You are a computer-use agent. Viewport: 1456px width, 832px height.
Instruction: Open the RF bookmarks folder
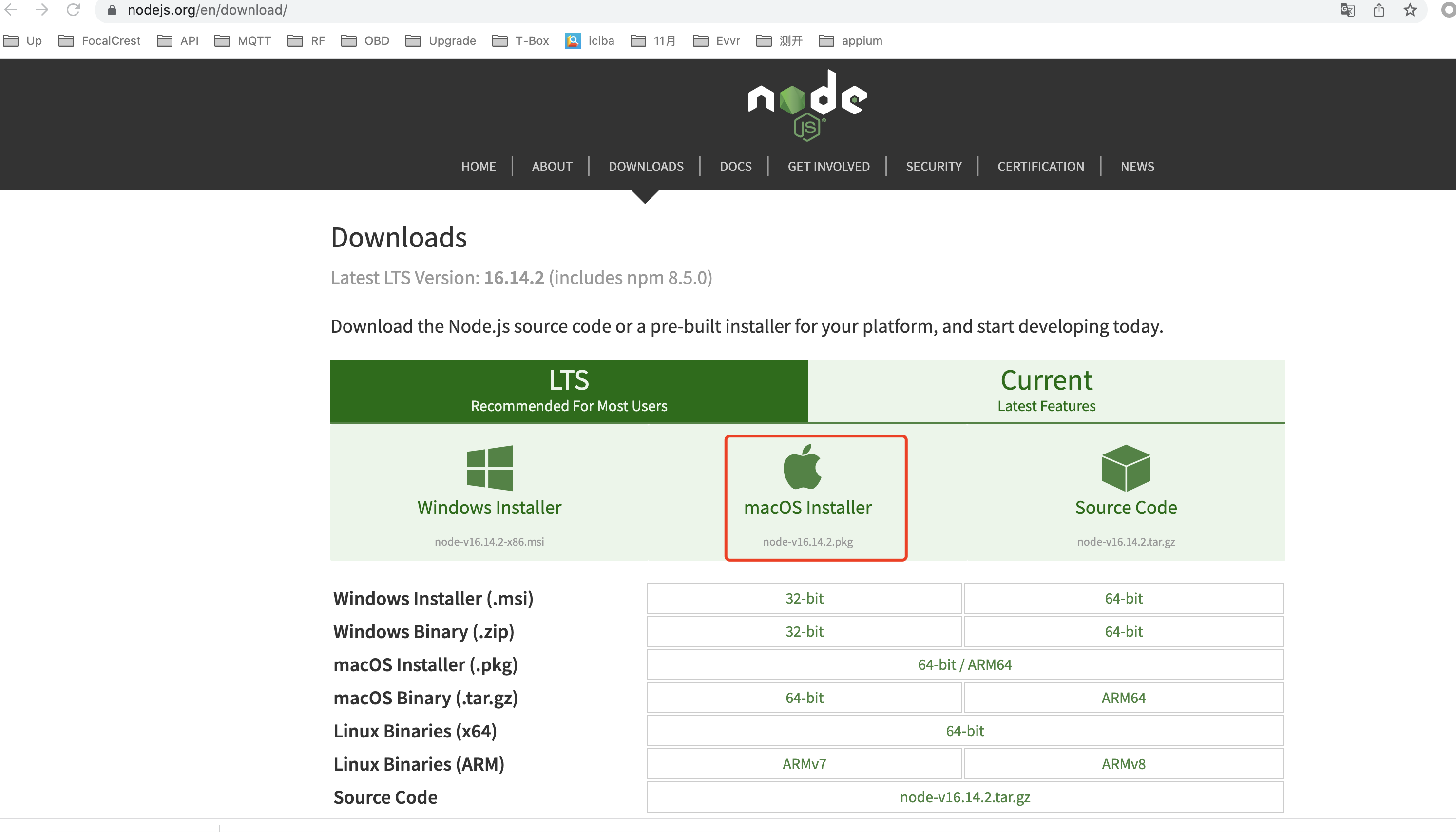tap(307, 40)
